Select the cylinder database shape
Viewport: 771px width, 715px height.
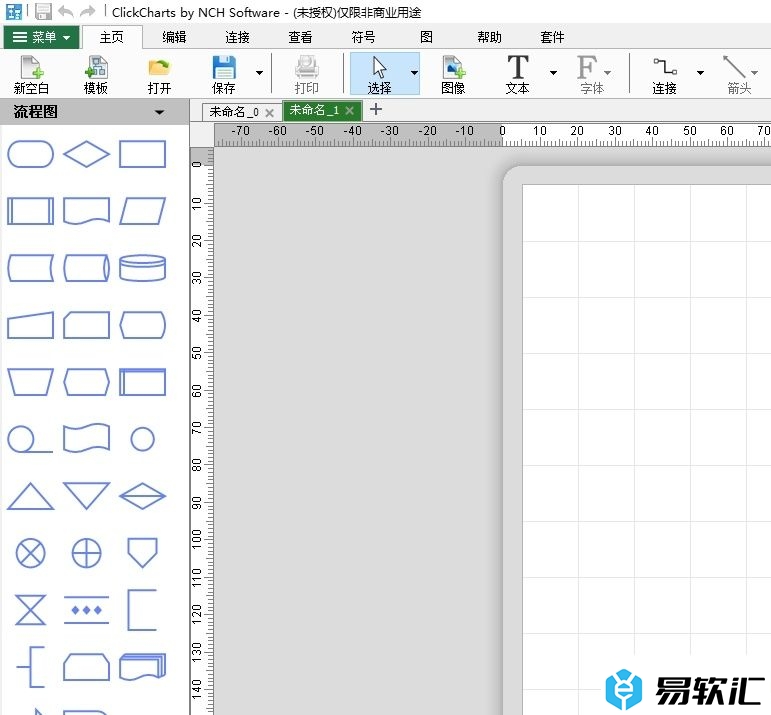tap(143, 268)
